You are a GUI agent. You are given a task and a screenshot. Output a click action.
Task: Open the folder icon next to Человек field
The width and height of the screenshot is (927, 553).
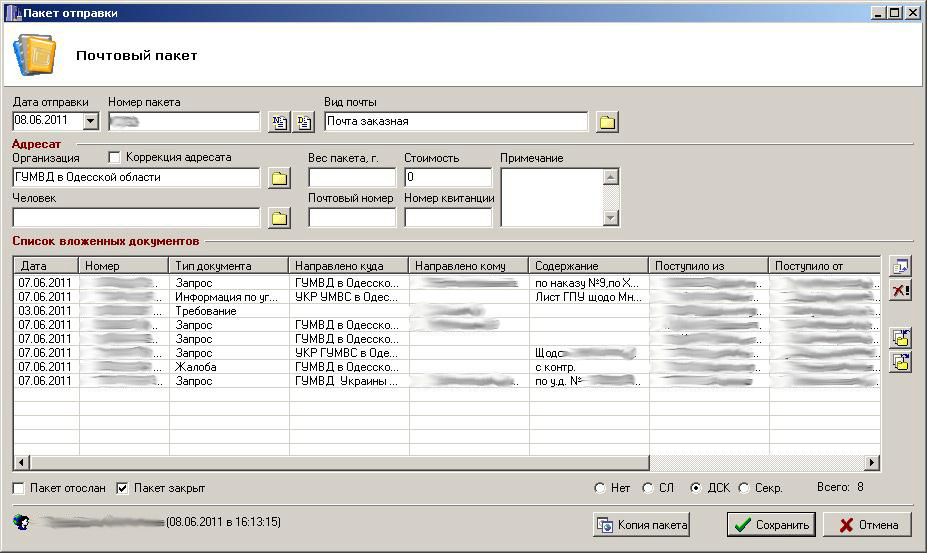(279, 218)
